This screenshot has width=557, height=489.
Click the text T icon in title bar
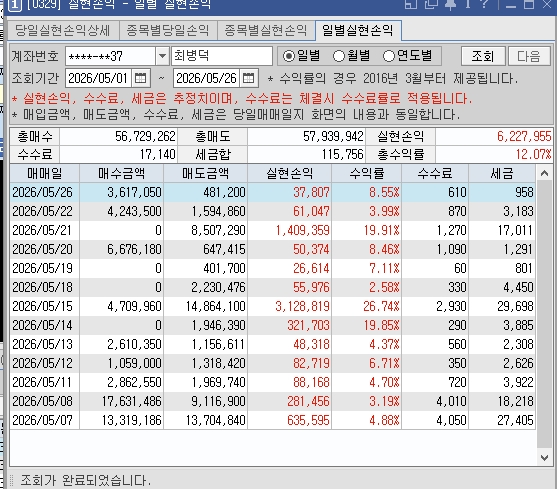pyautogui.click(x=468, y=4)
